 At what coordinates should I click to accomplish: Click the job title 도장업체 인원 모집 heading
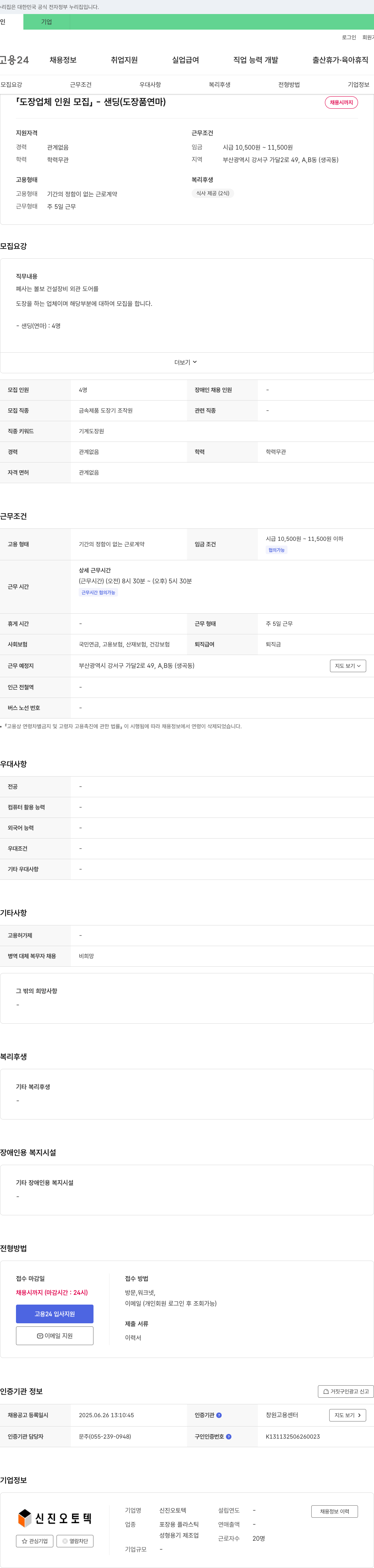(91, 102)
